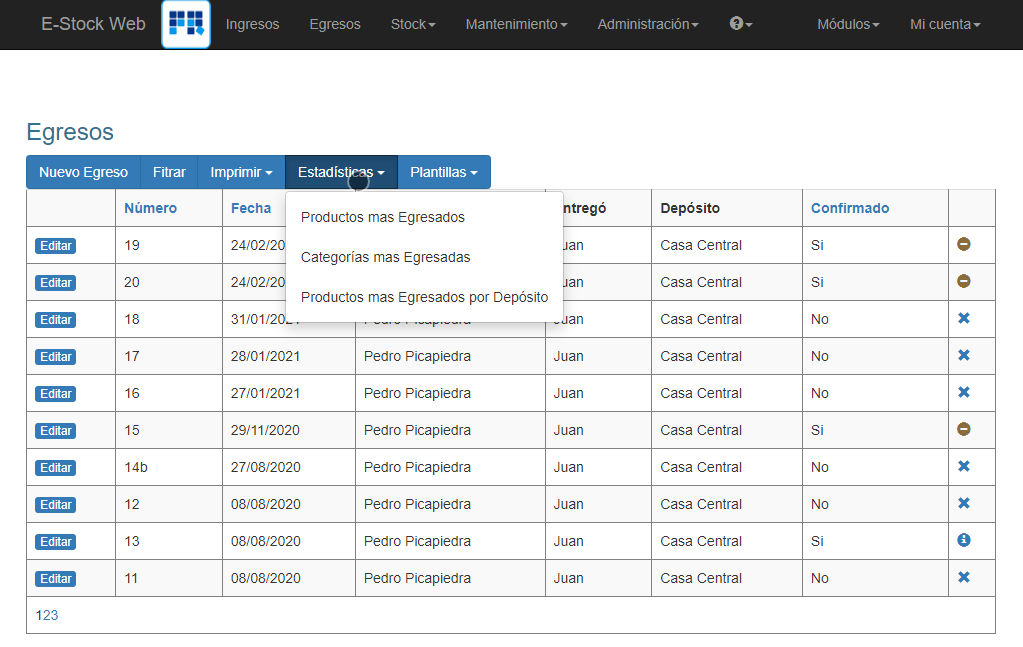Screen dimensions: 1023x647
Task: Click the Nuevo Egreso button
Action: point(83,172)
